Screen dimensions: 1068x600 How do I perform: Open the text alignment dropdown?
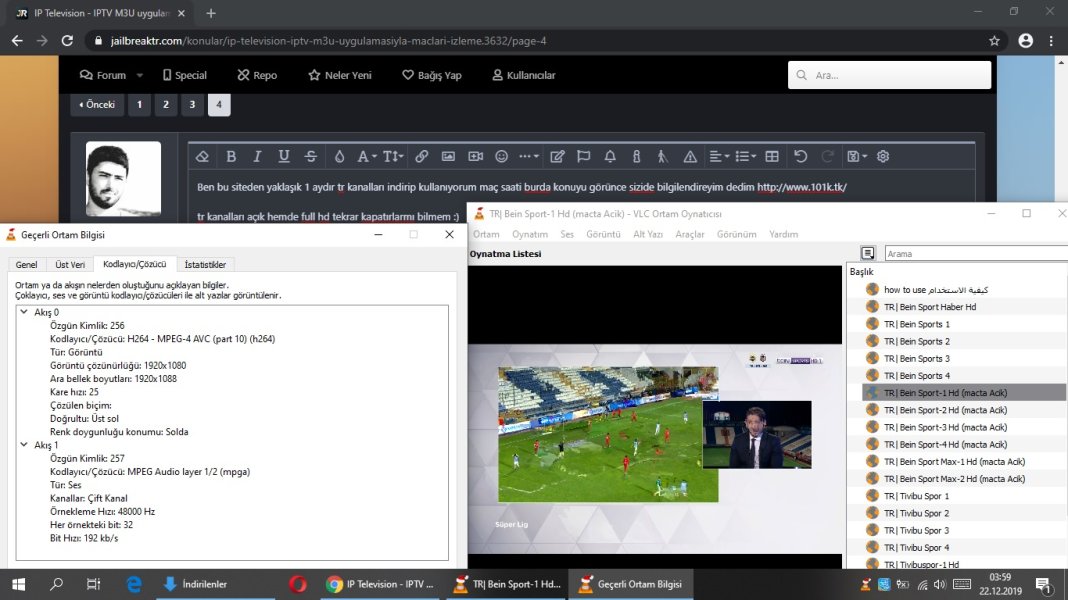pyautogui.click(x=719, y=157)
